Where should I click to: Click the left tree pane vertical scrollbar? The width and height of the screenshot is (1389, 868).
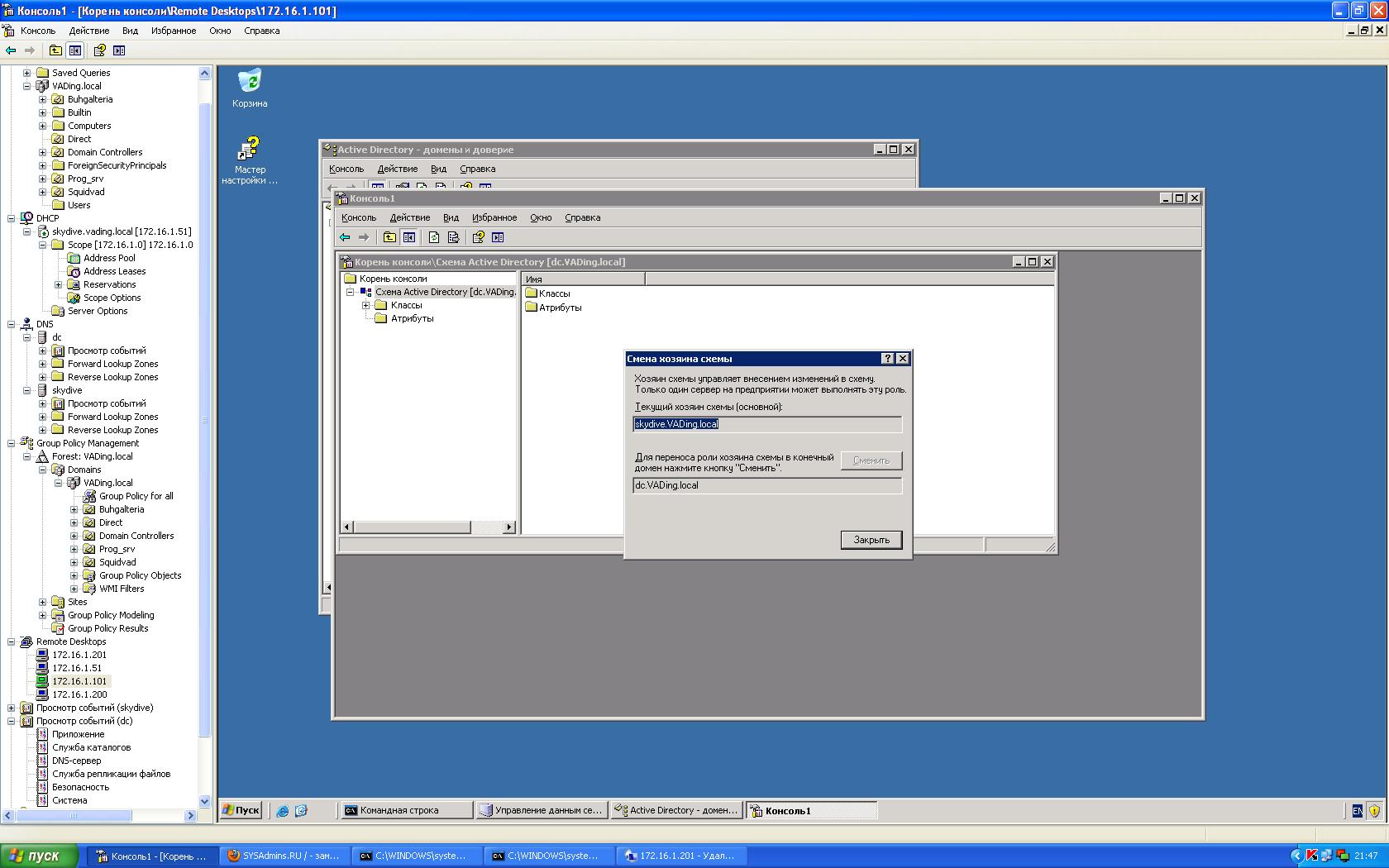205,436
